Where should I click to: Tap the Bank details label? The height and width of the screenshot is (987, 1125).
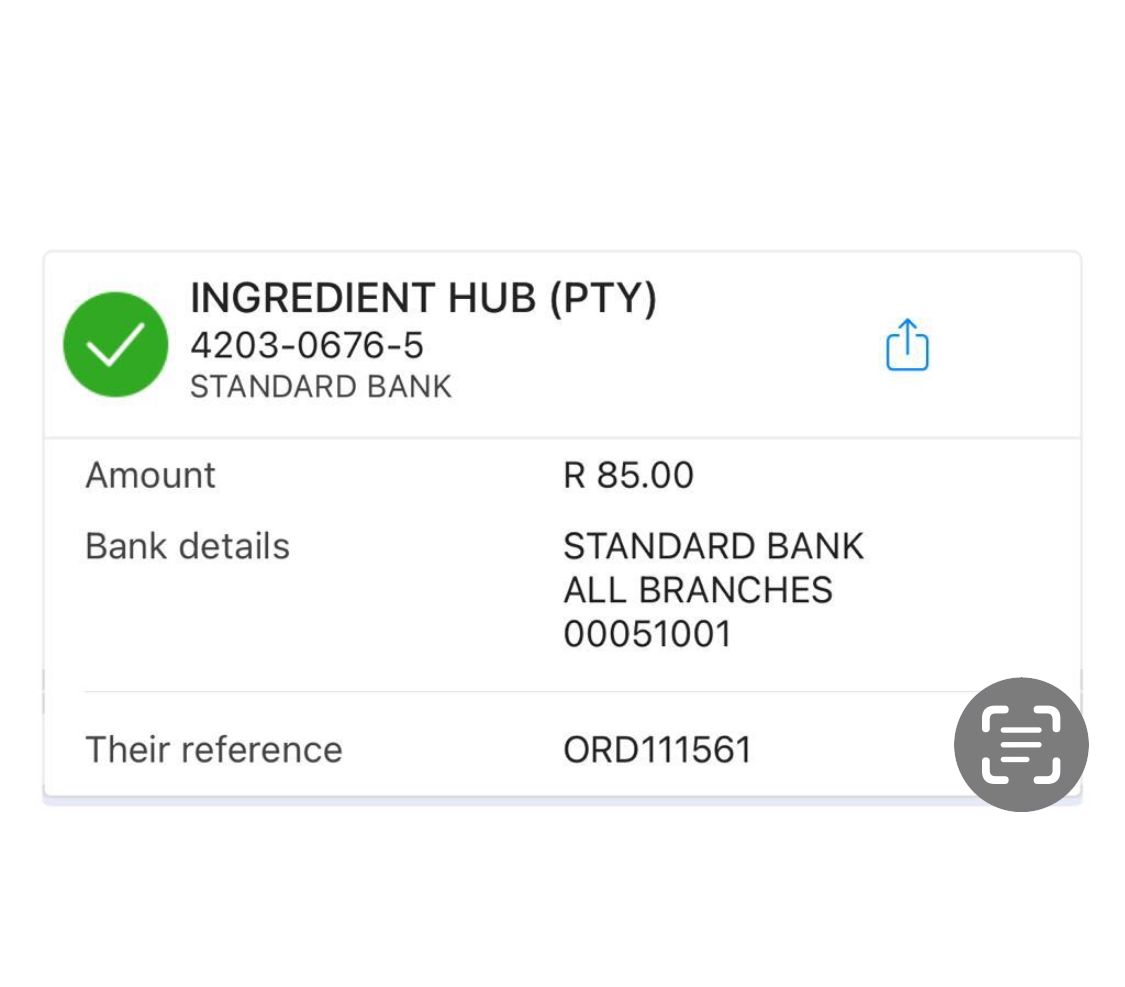(x=187, y=546)
